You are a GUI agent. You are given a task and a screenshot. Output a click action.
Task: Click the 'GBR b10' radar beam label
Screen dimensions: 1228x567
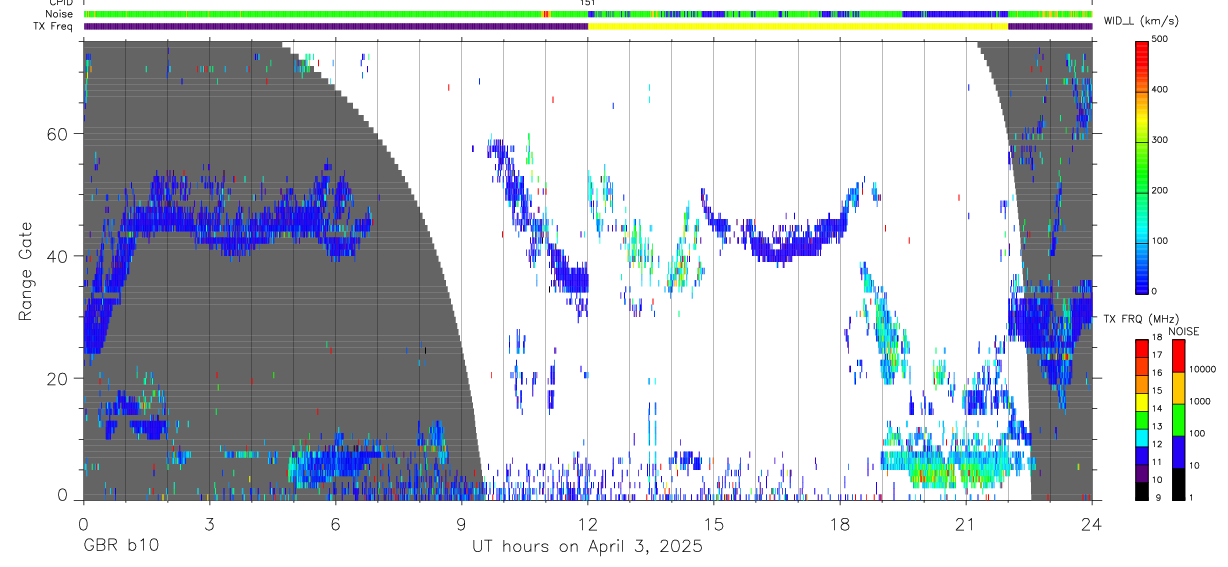pyautogui.click(x=120, y=547)
